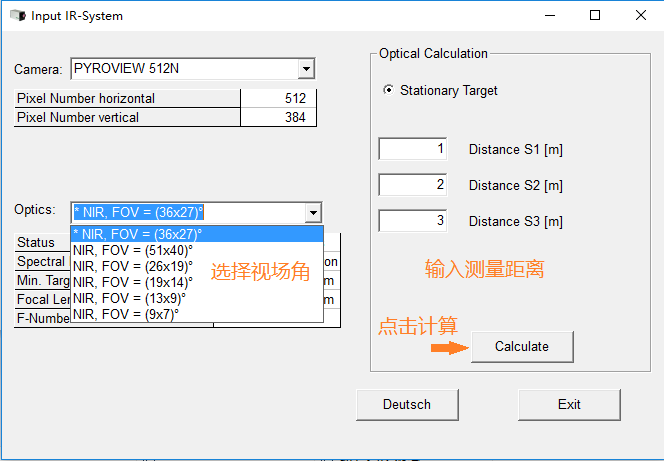Select the Stationary Target radio button
This screenshot has width=664, height=461.
(x=389, y=90)
